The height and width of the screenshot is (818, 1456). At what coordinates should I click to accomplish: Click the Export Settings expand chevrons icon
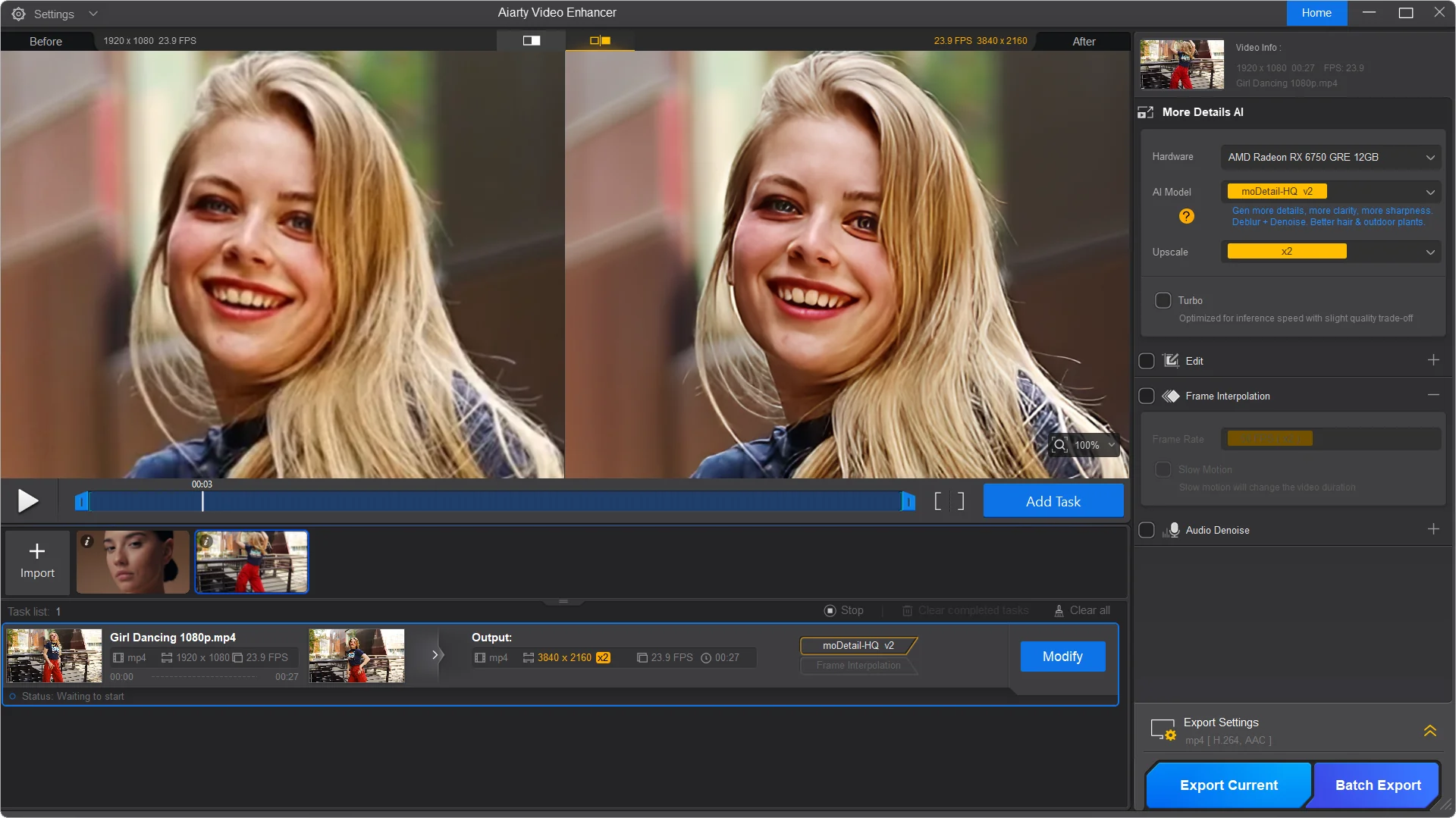(x=1429, y=731)
